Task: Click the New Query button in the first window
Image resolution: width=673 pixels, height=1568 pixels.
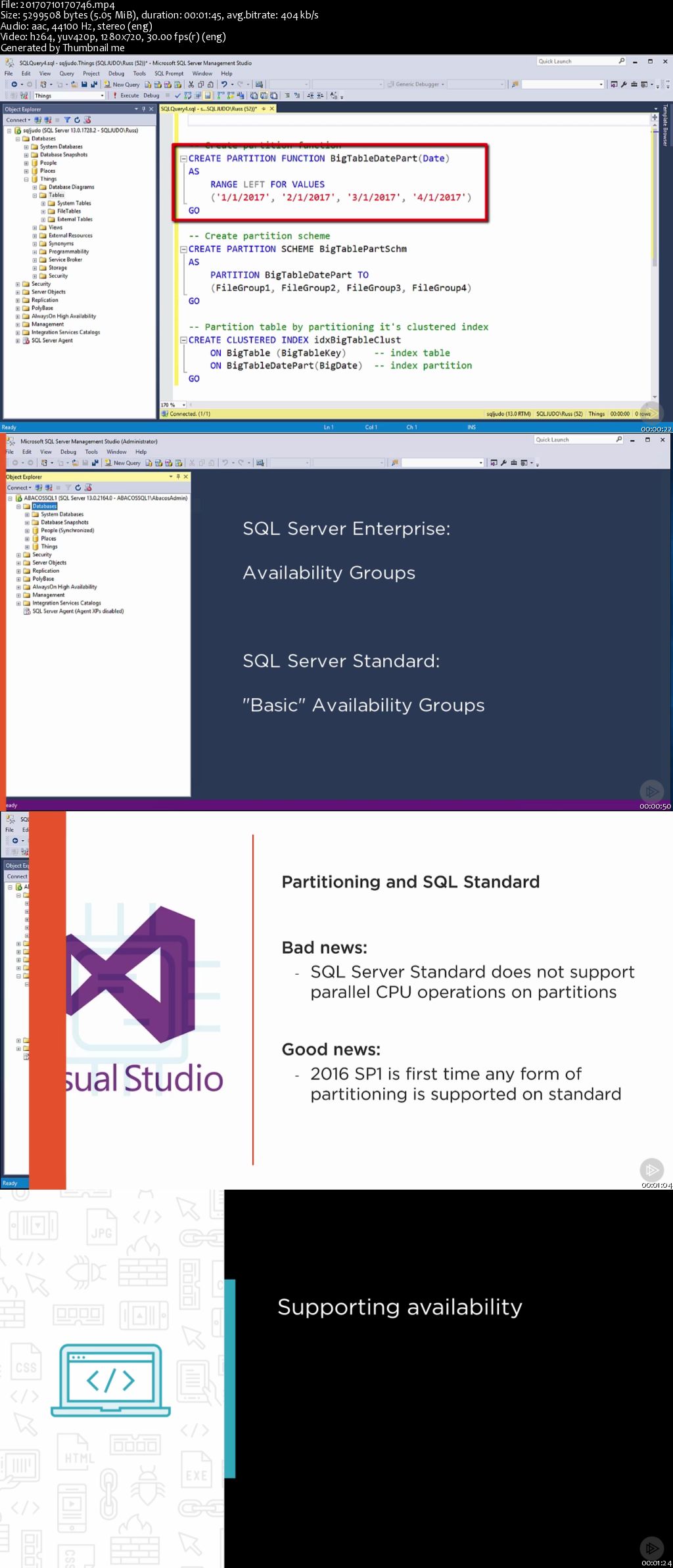Action: (x=122, y=84)
